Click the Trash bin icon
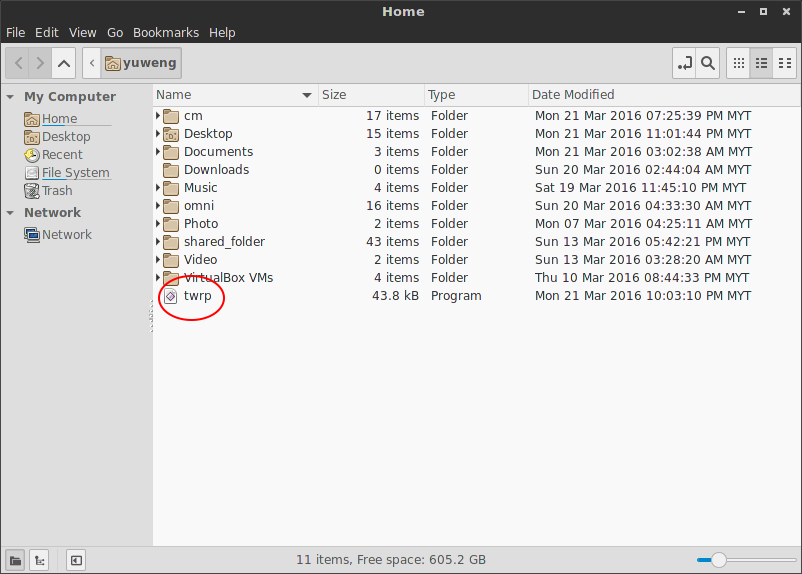 click(x=32, y=191)
